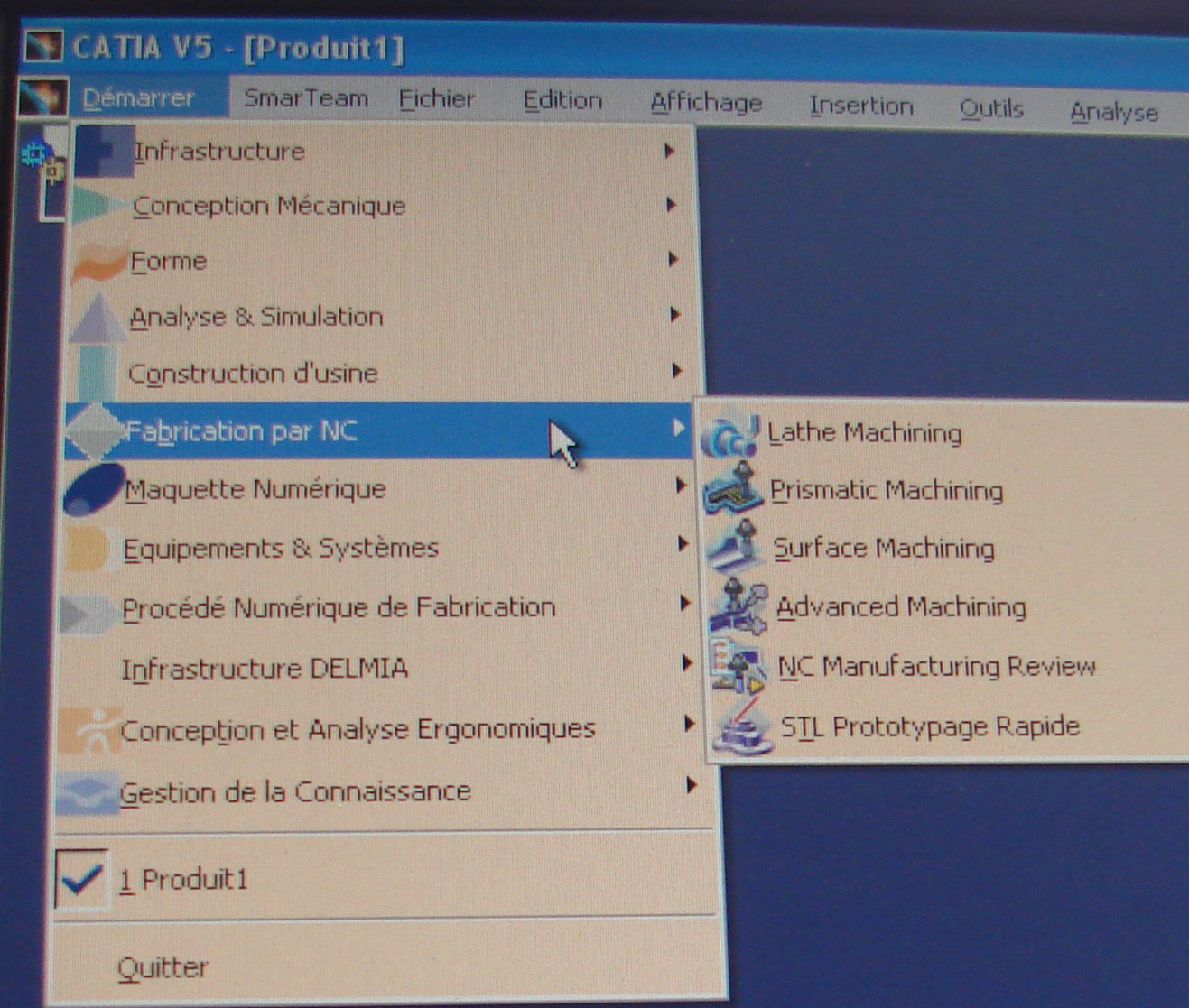The image size is (1189, 1008).
Task: Open the SmarTeam menu
Action: tap(305, 97)
